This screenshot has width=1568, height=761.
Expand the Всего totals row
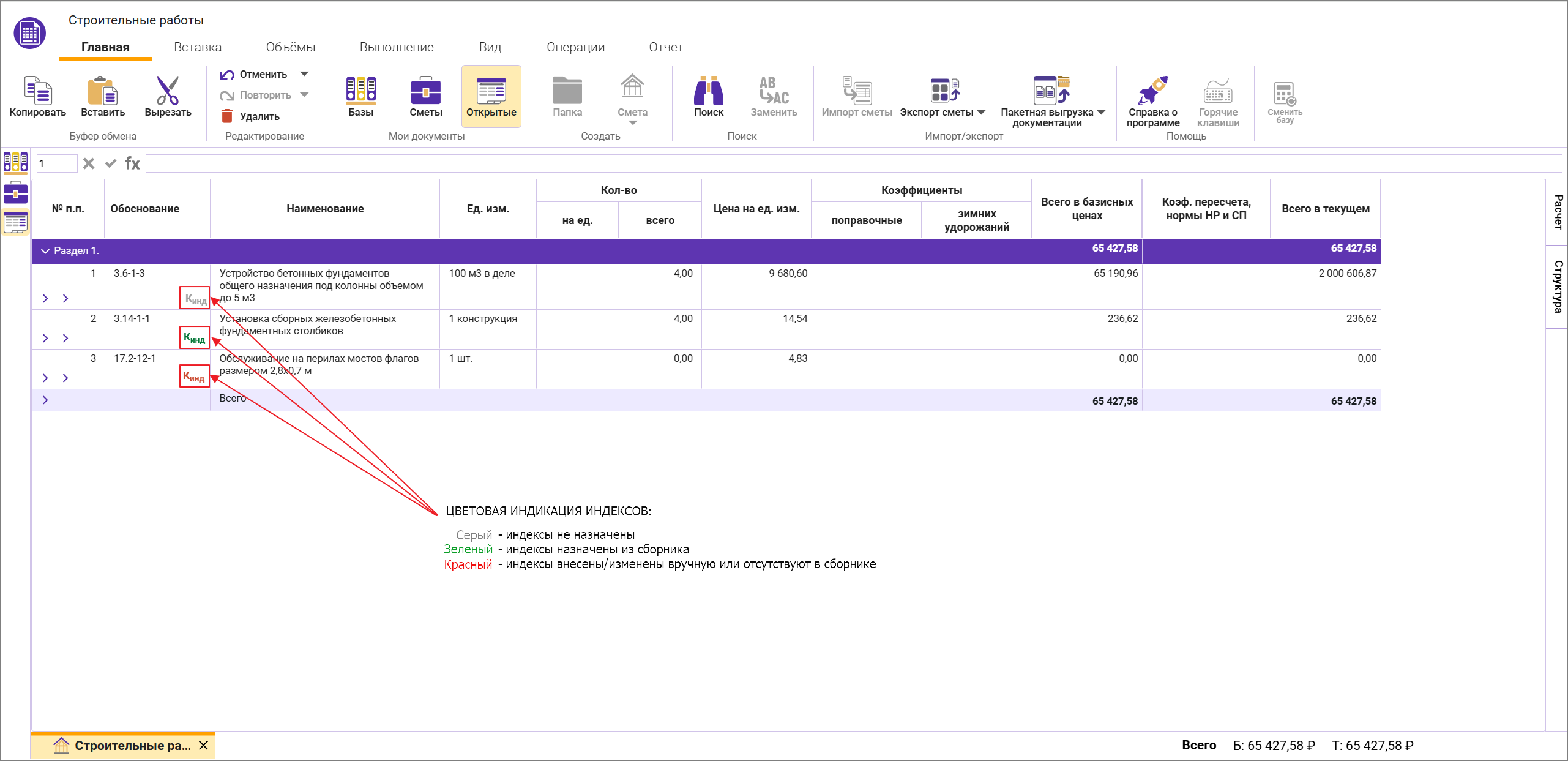click(x=45, y=400)
